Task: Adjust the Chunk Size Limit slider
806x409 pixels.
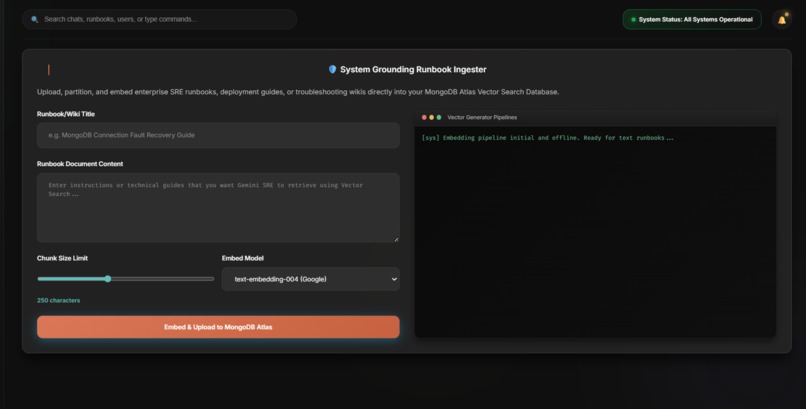Action: click(125, 279)
